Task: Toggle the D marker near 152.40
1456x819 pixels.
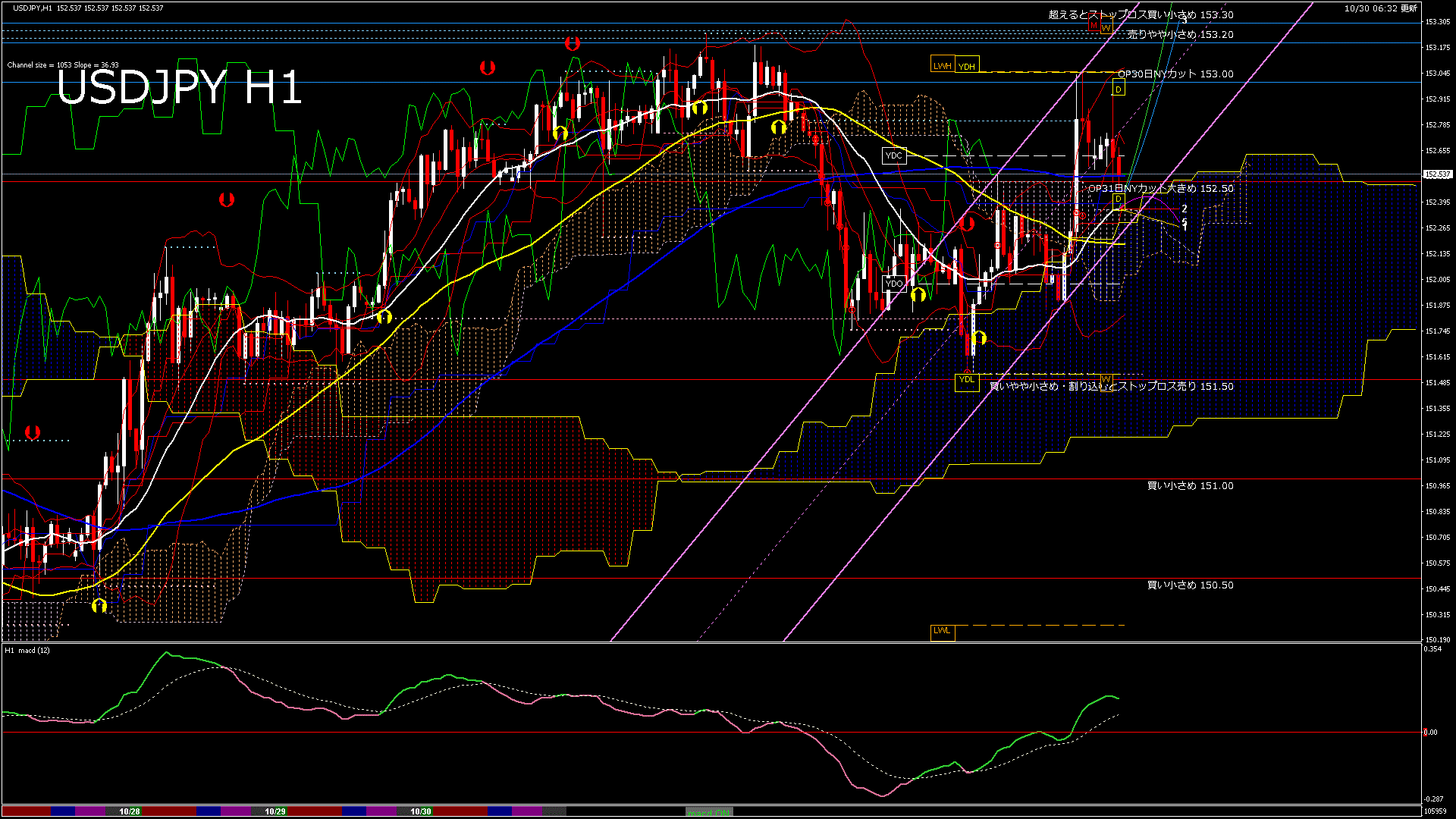Action: [x=1119, y=200]
